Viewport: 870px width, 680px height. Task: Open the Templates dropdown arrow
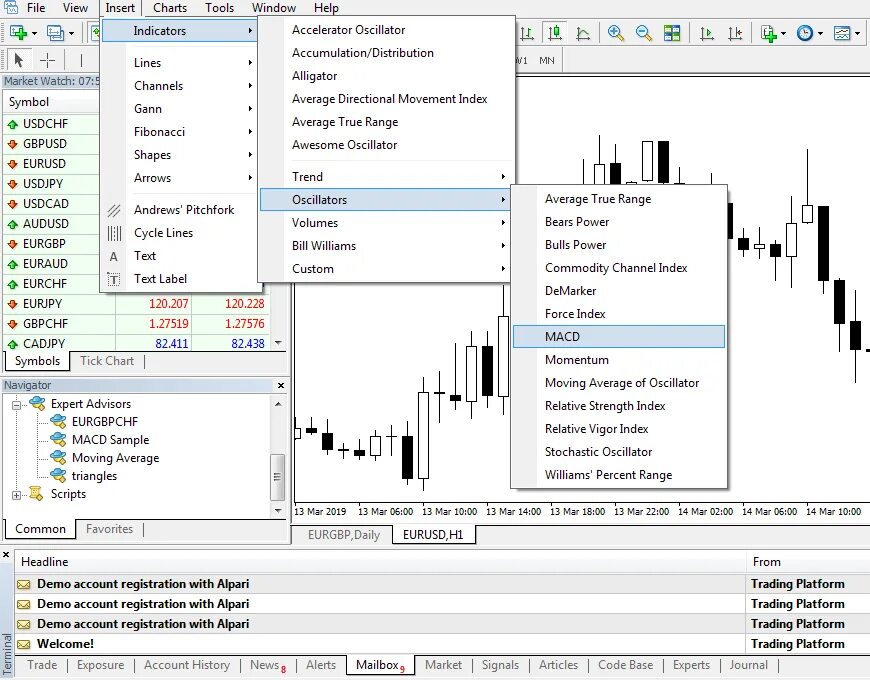click(x=858, y=33)
